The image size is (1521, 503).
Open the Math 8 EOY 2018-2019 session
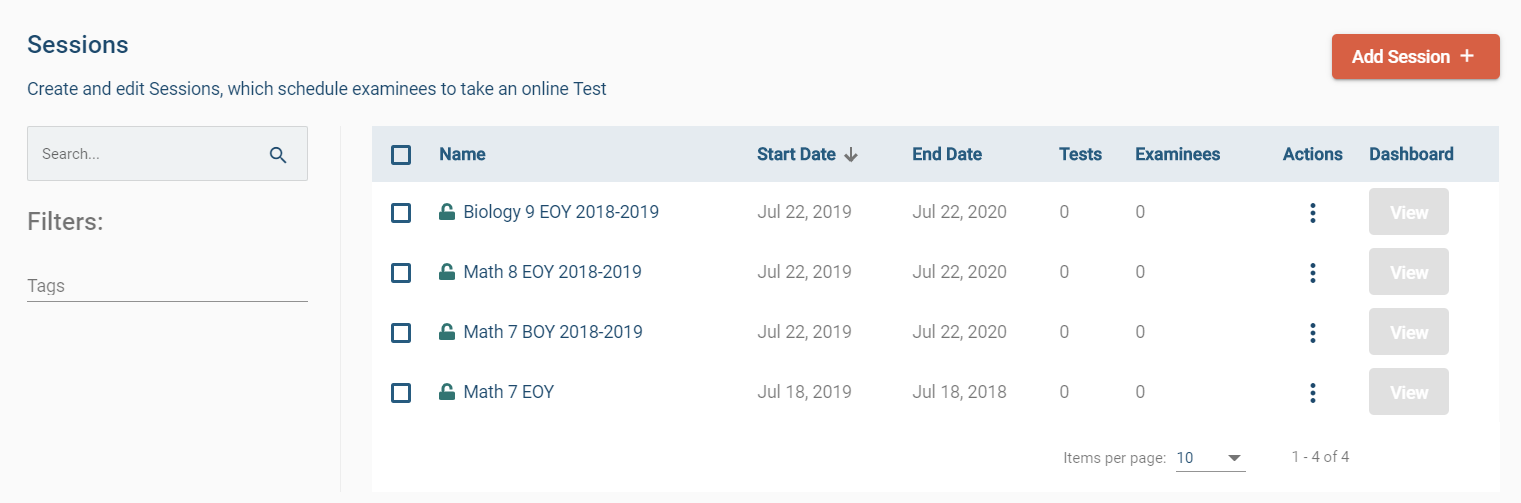[552, 272]
